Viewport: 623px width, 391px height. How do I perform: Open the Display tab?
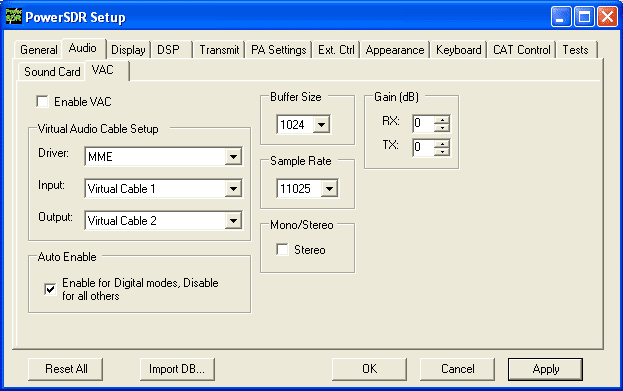tap(128, 50)
